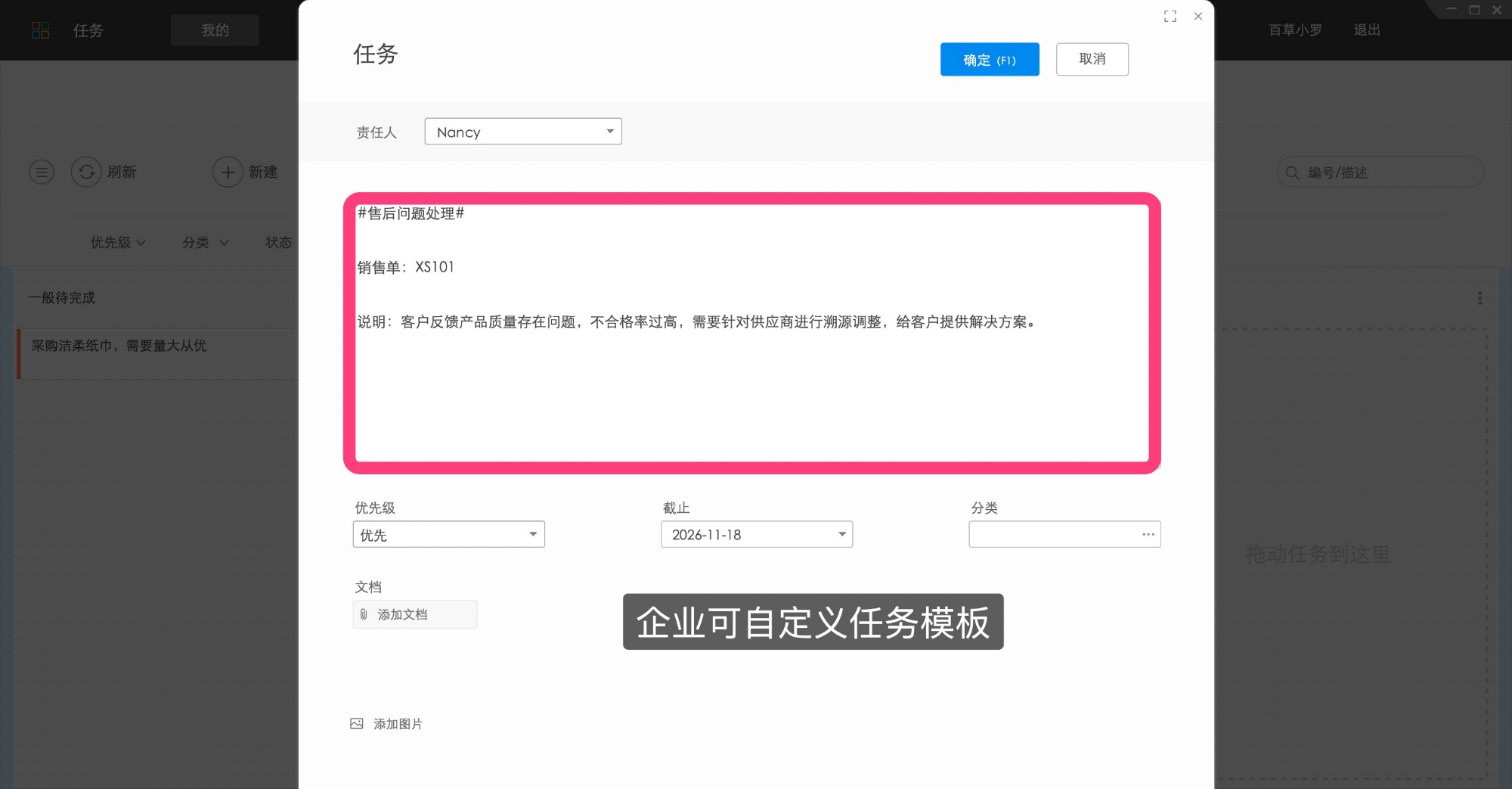Click the 销售单: XS101 line
This screenshot has height=789, width=1512.
click(406, 268)
